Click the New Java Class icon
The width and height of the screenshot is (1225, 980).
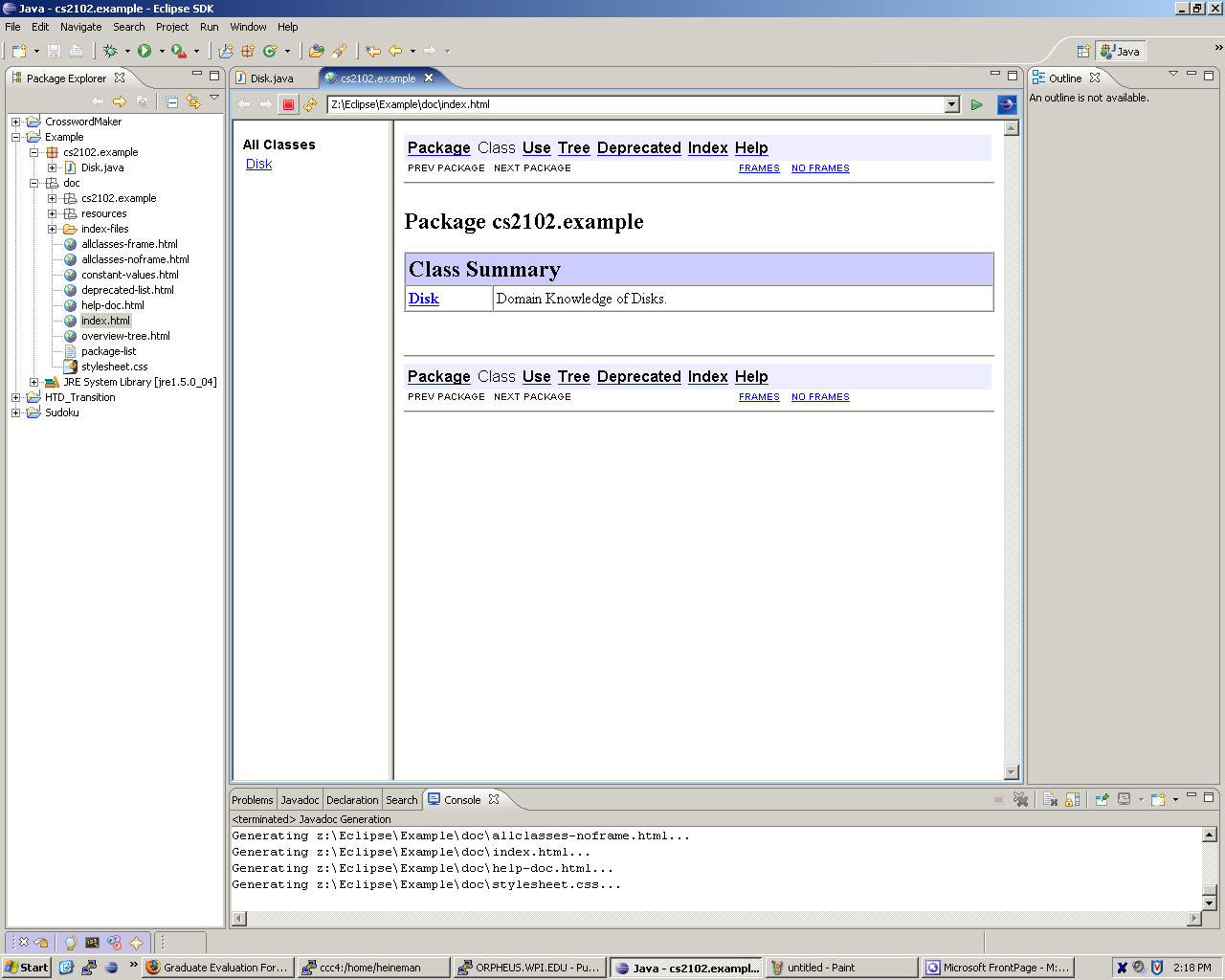click(x=270, y=51)
